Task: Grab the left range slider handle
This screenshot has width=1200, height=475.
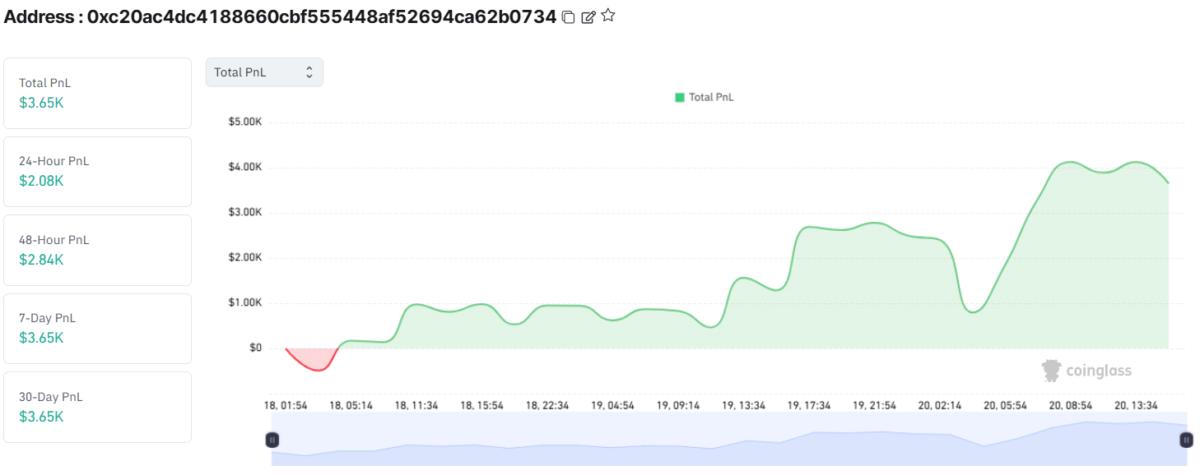Action: pos(272,439)
